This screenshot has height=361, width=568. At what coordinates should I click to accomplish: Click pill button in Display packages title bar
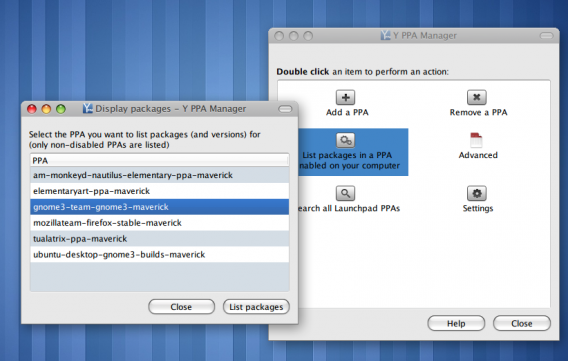(285, 109)
